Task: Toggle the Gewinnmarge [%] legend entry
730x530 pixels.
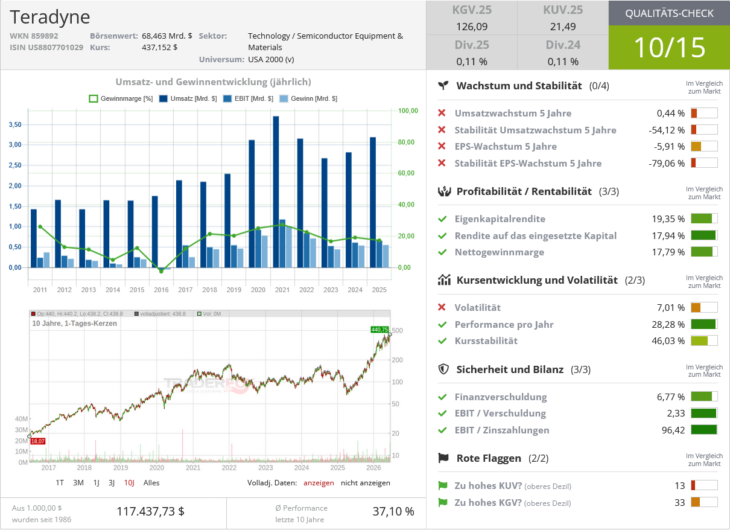Action: [121, 99]
